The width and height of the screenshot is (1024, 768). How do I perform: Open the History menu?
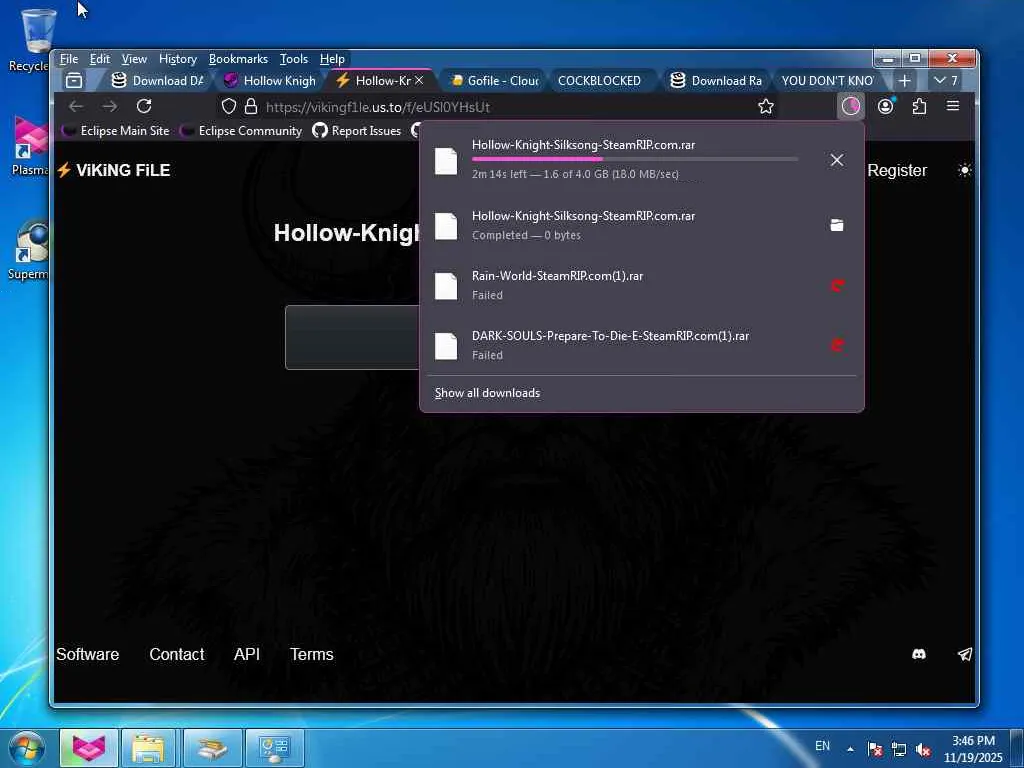(x=178, y=59)
